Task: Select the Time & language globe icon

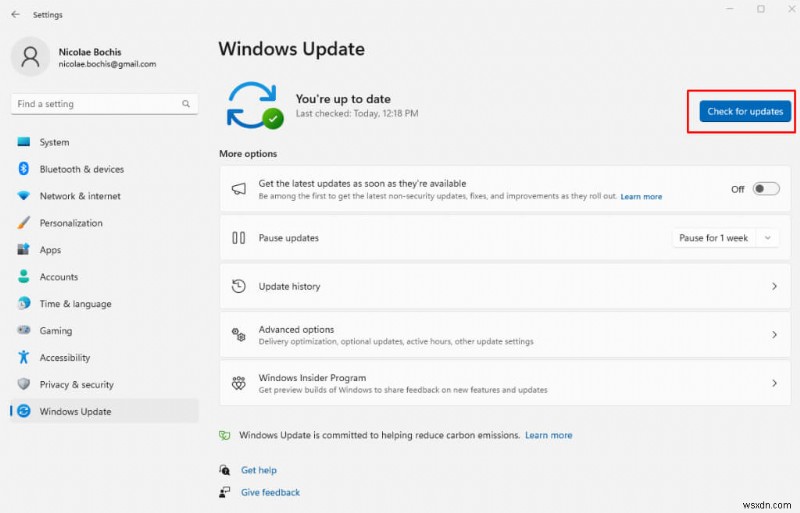Action: (23, 303)
